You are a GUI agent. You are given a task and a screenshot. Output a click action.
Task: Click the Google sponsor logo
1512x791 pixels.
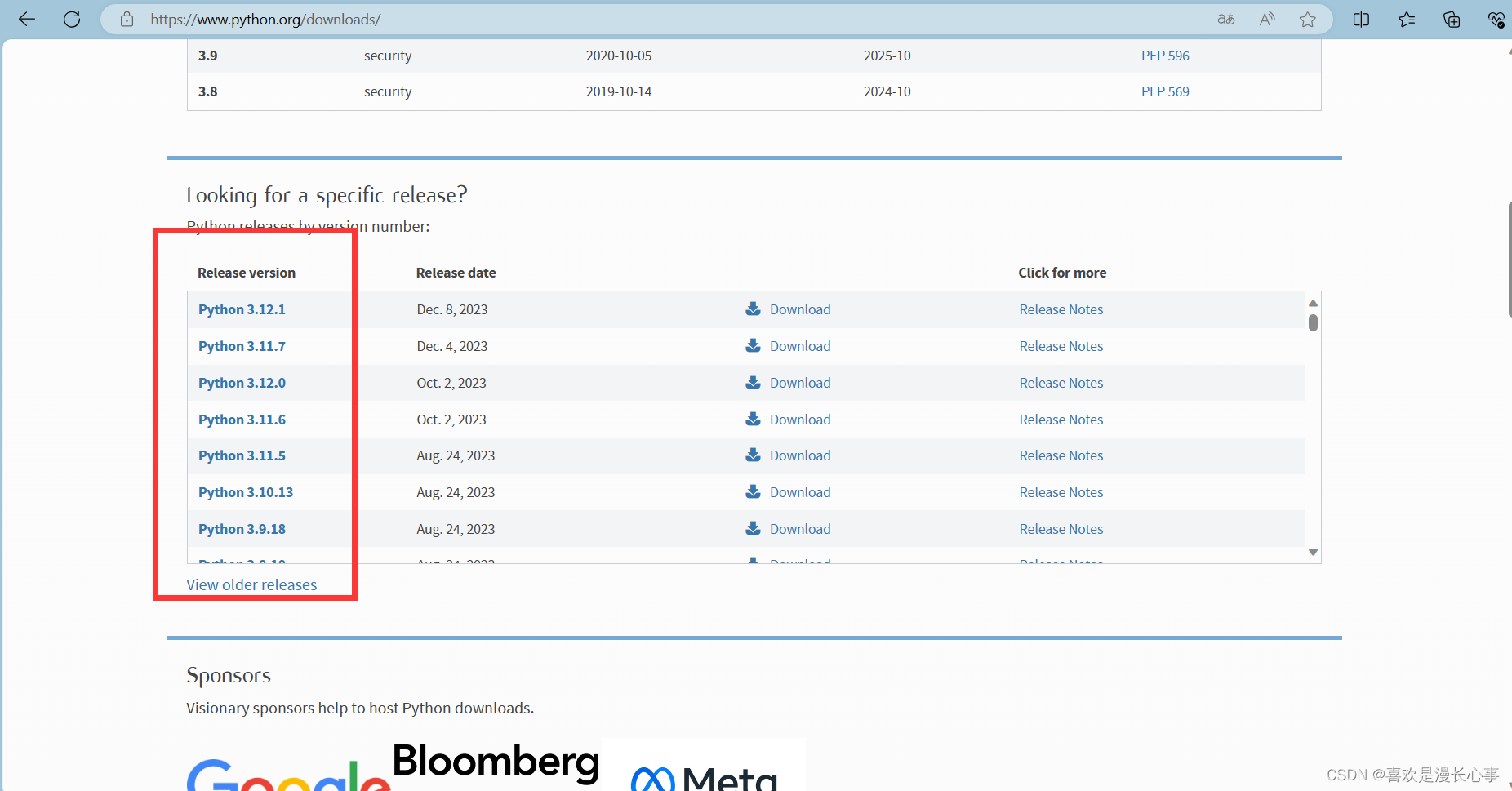[x=288, y=775]
